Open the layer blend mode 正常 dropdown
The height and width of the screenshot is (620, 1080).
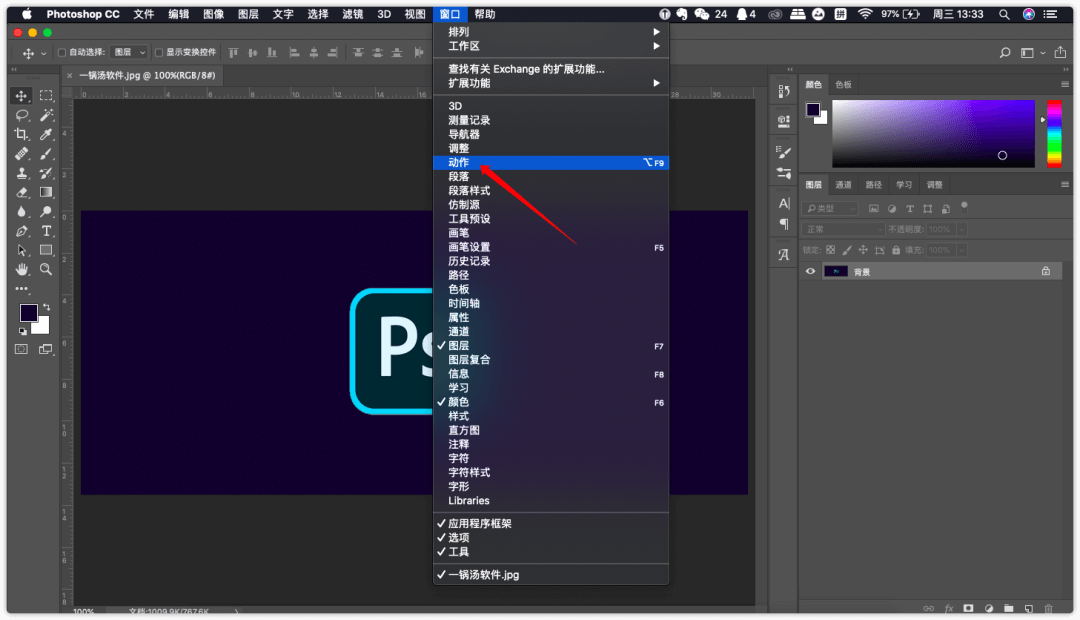point(842,229)
